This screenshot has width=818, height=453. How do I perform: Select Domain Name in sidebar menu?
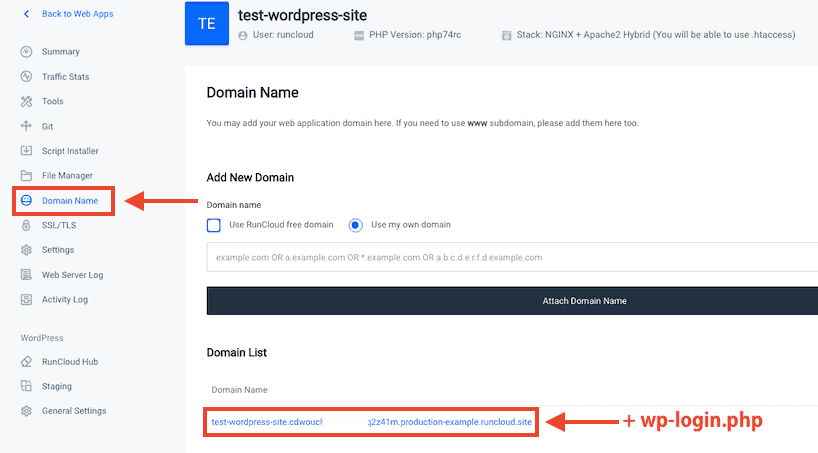click(x=69, y=201)
